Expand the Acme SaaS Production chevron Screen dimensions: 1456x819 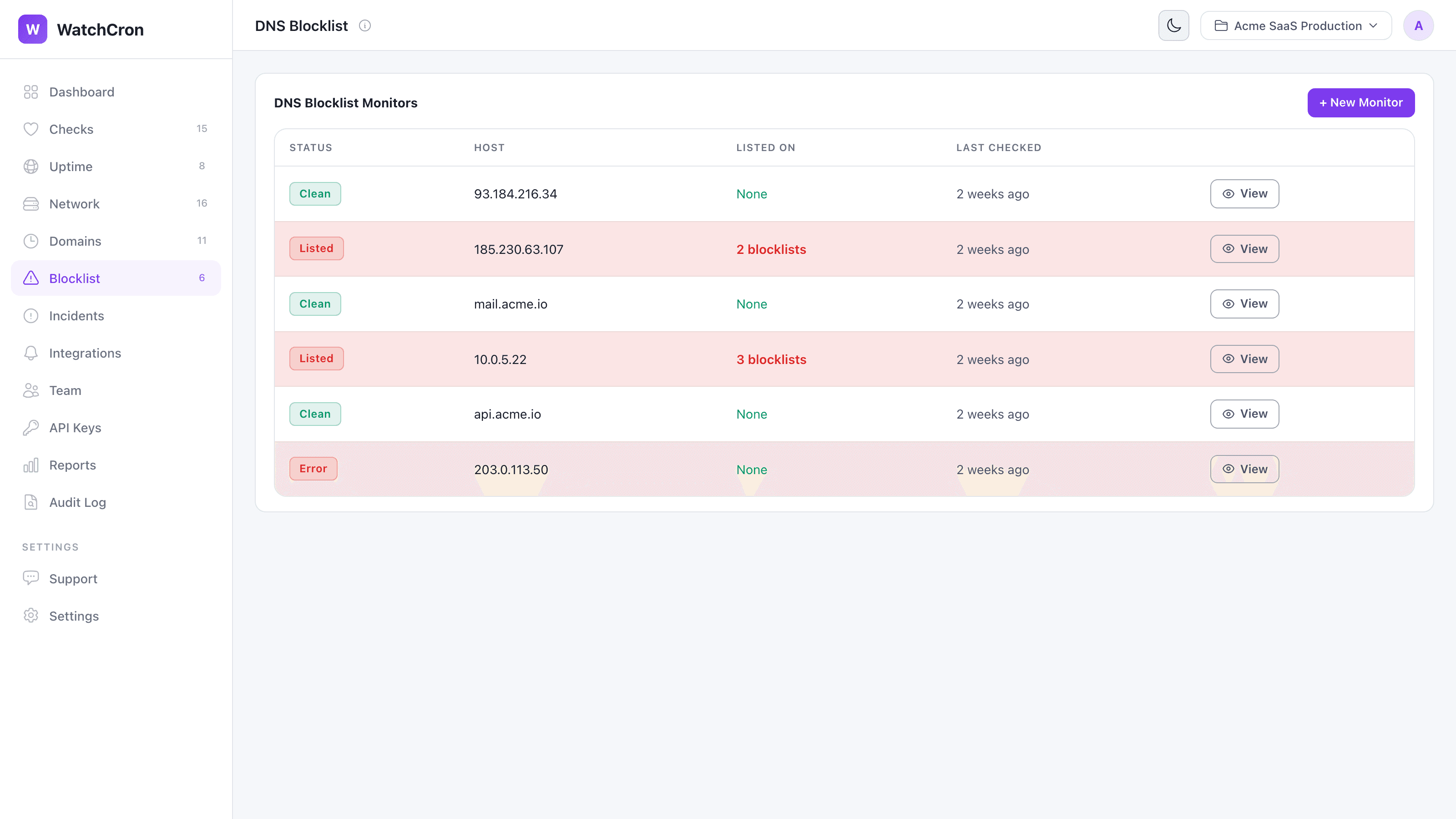(x=1374, y=26)
